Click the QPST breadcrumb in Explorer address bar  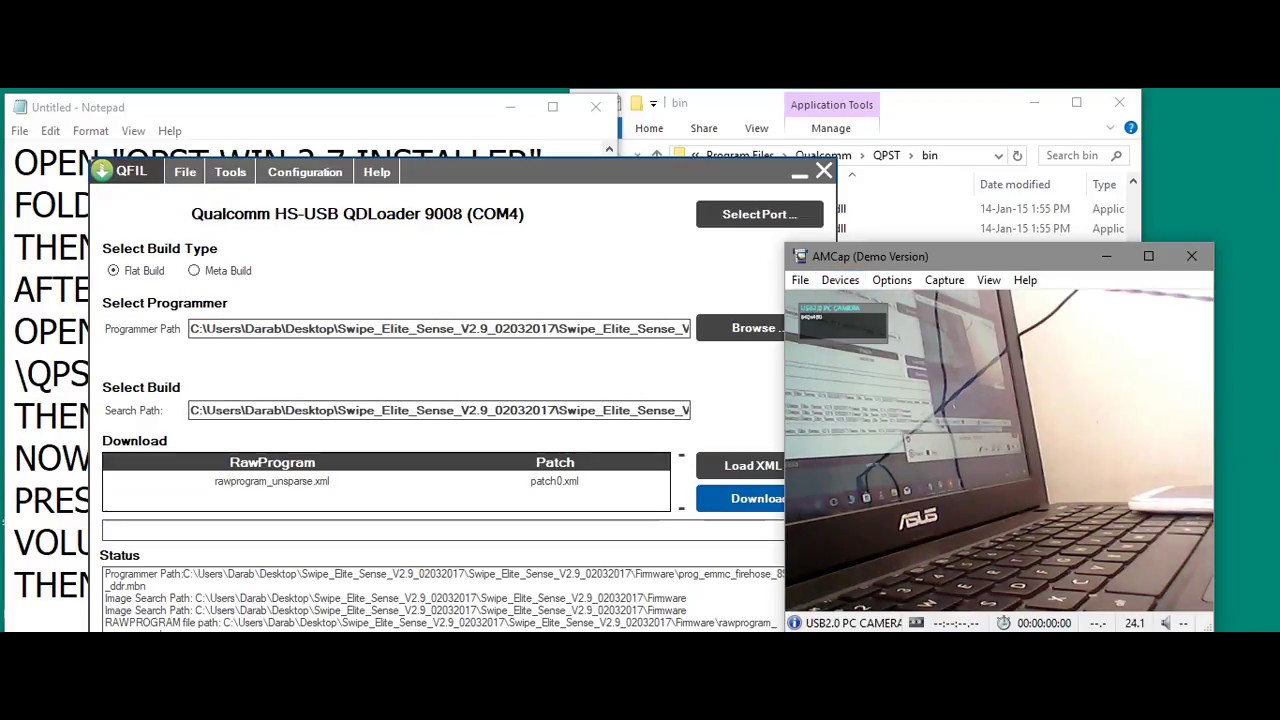pyautogui.click(x=887, y=156)
